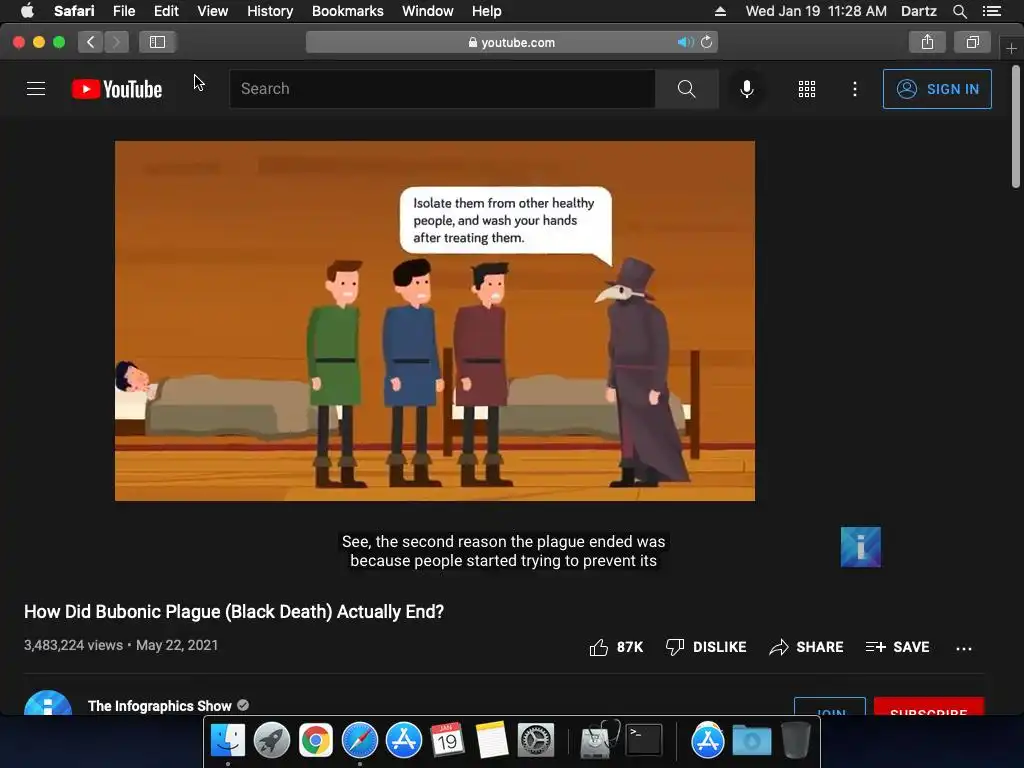Image resolution: width=1024 pixels, height=768 pixels.
Task: Add a new Safari tab
Action: (x=1011, y=48)
